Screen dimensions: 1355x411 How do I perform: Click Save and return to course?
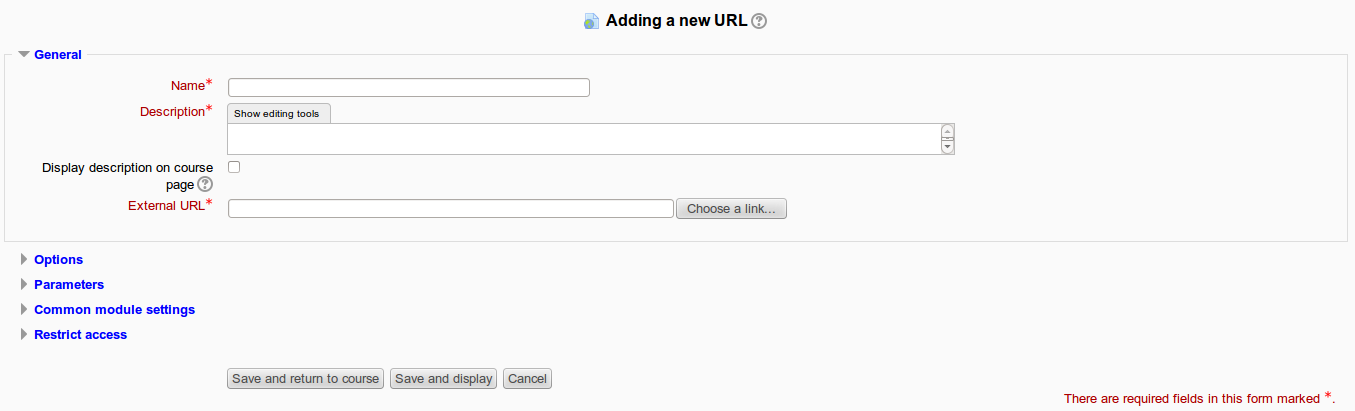tap(306, 379)
